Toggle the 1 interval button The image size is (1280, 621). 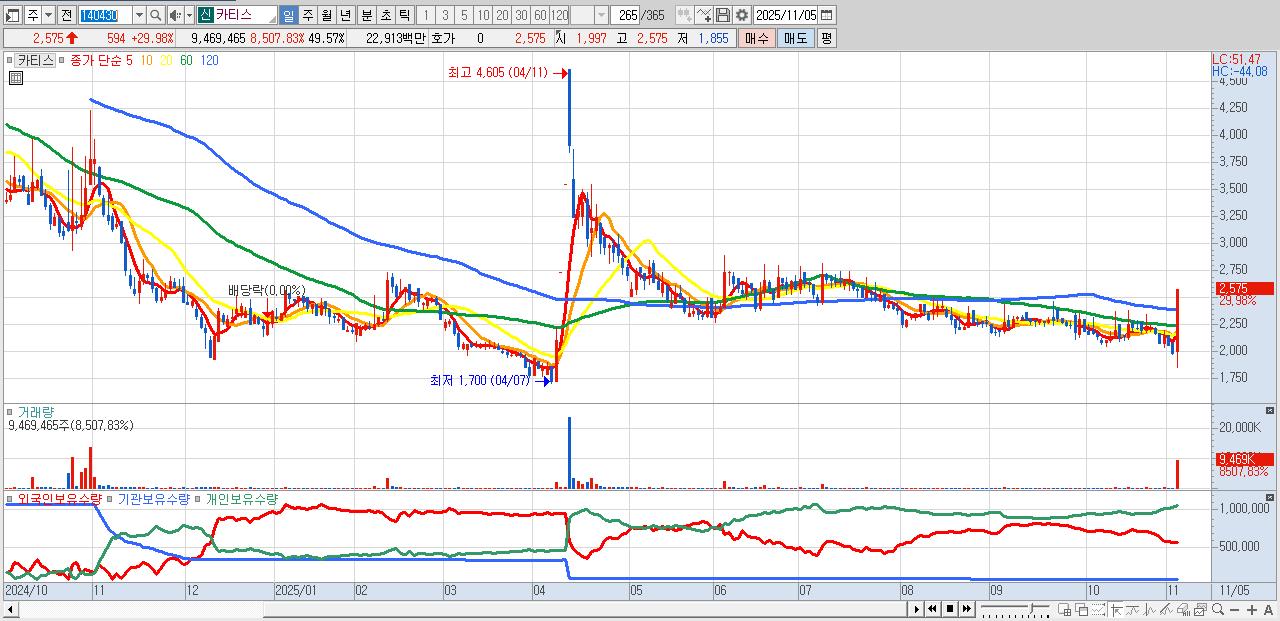click(x=425, y=16)
